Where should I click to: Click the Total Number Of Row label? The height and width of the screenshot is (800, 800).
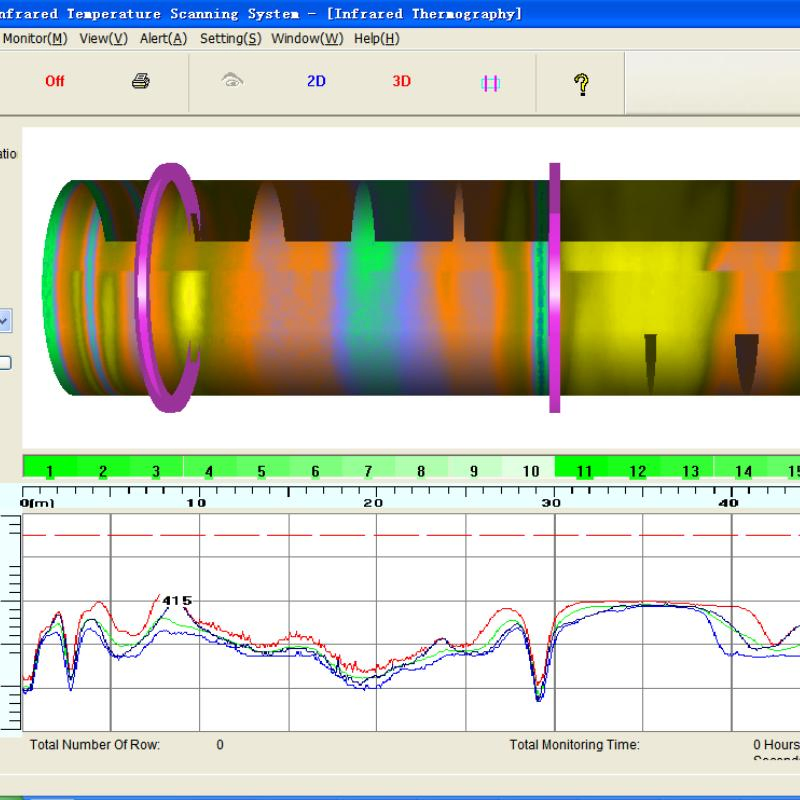coord(95,745)
